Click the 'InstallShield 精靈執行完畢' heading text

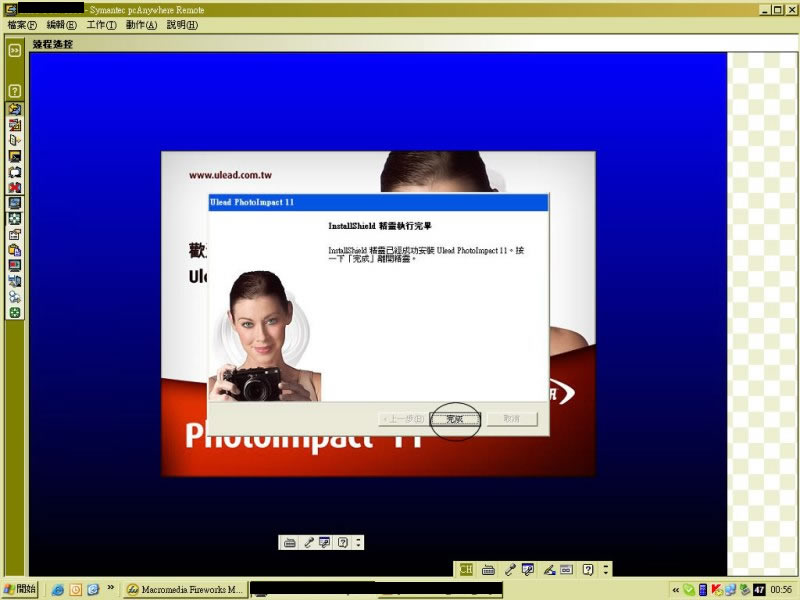[380, 226]
